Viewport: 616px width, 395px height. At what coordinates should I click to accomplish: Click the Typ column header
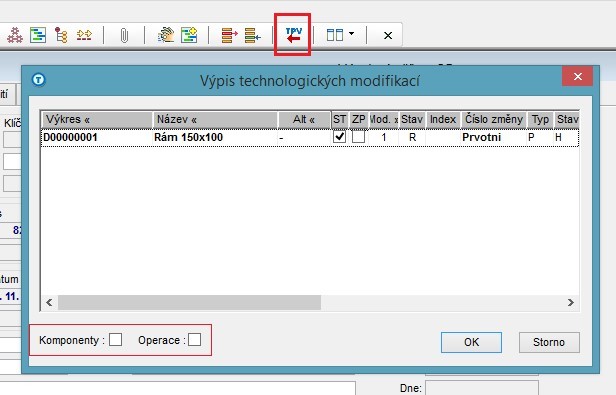(x=540, y=119)
